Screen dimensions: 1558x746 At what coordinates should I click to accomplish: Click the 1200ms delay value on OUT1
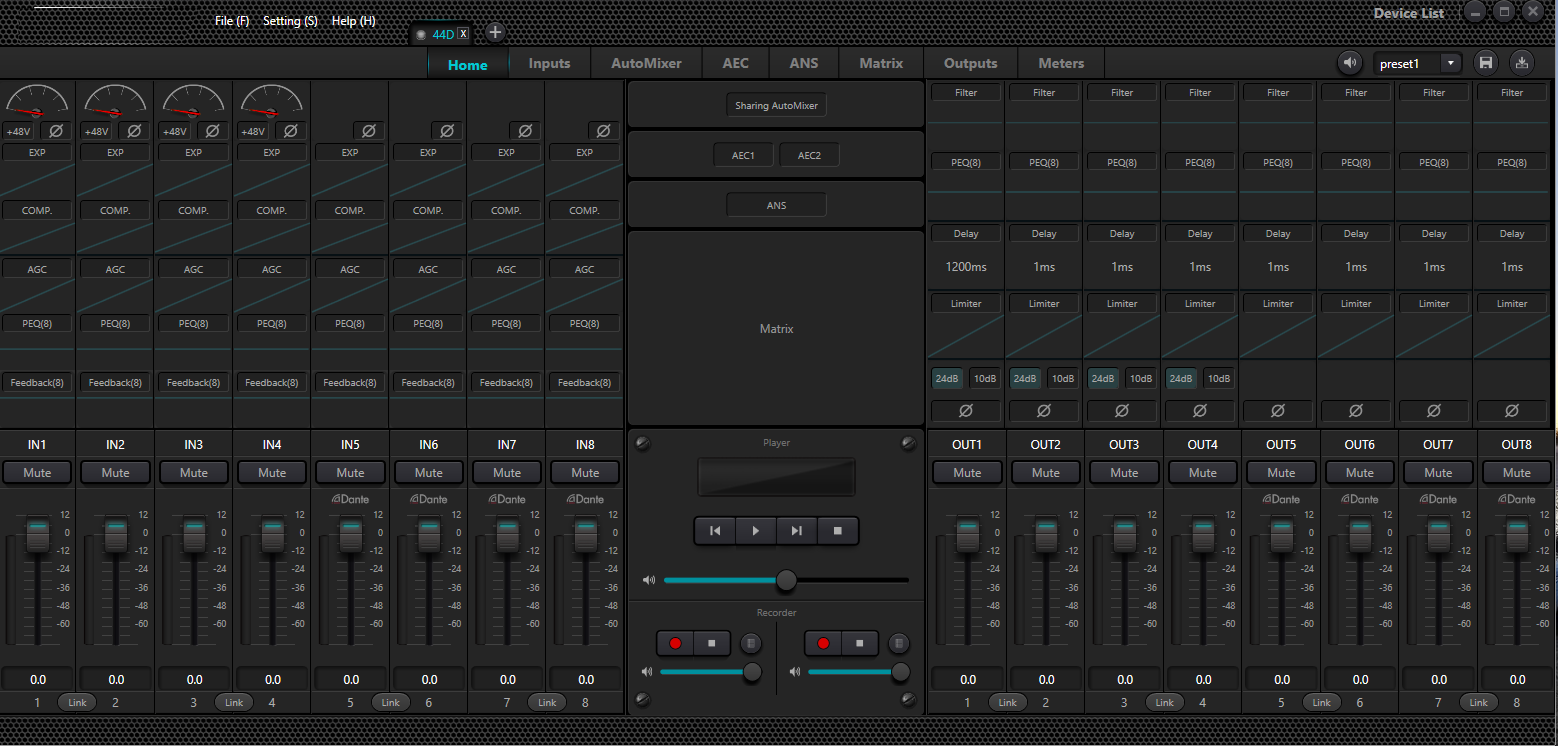point(966,267)
